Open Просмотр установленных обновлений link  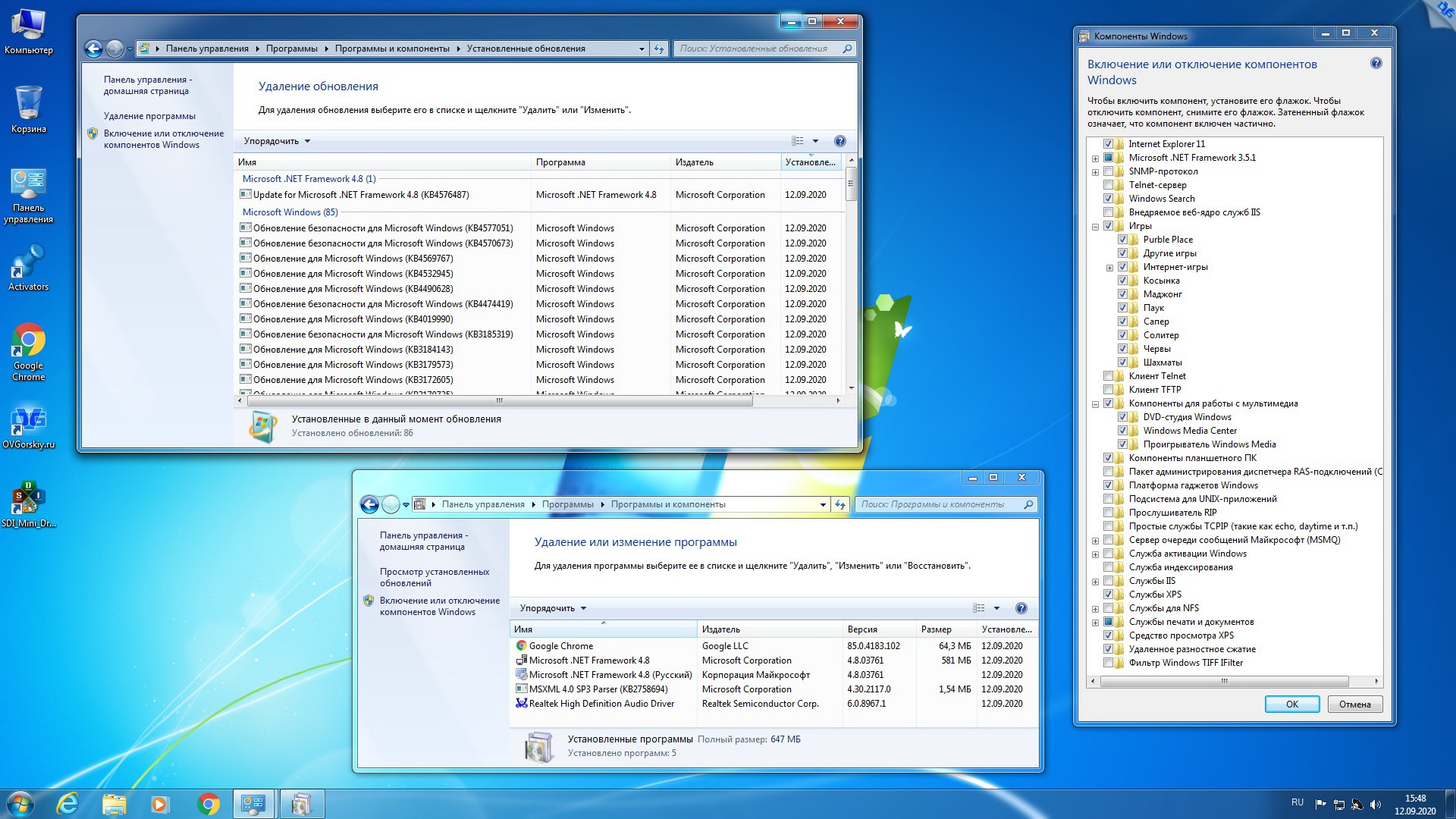[x=435, y=577]
